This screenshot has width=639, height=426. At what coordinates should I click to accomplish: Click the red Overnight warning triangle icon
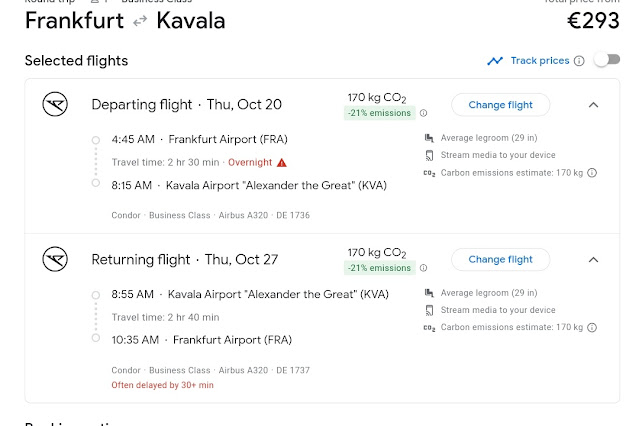point(282,162)
